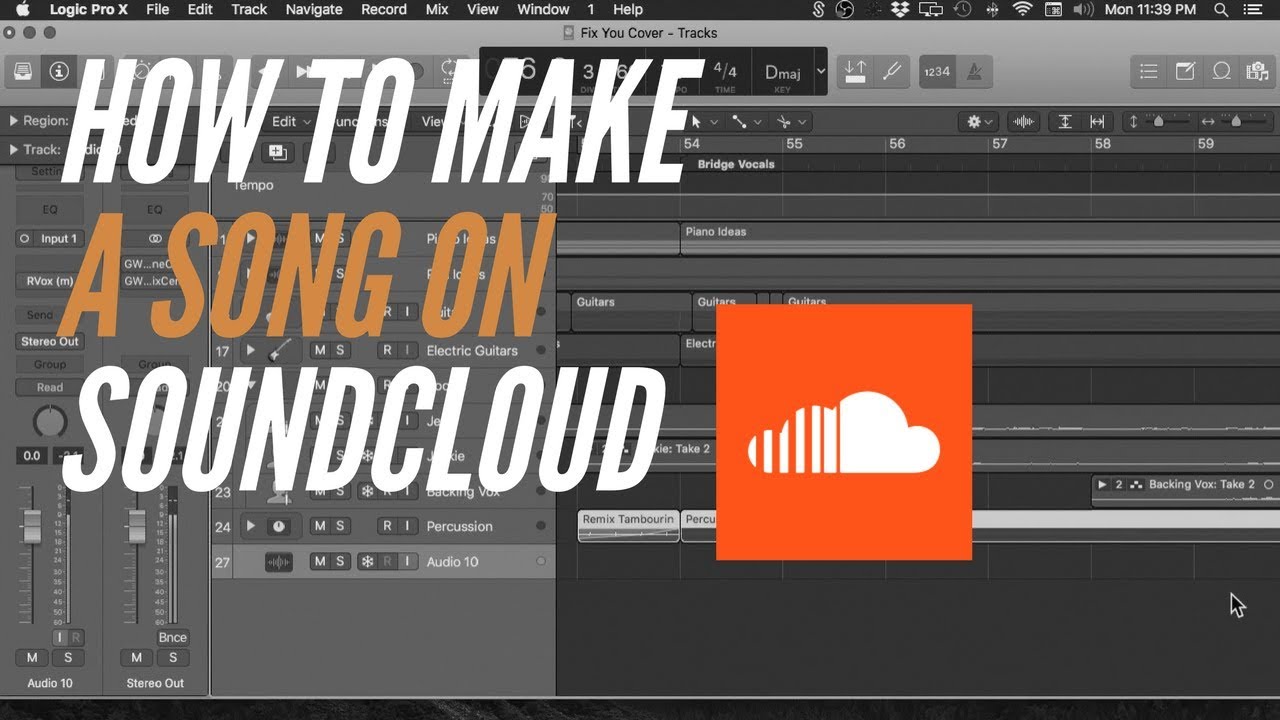Mute the Percussion track
This screenshot has height=720, width=1280.
click(x=322, y=526)
